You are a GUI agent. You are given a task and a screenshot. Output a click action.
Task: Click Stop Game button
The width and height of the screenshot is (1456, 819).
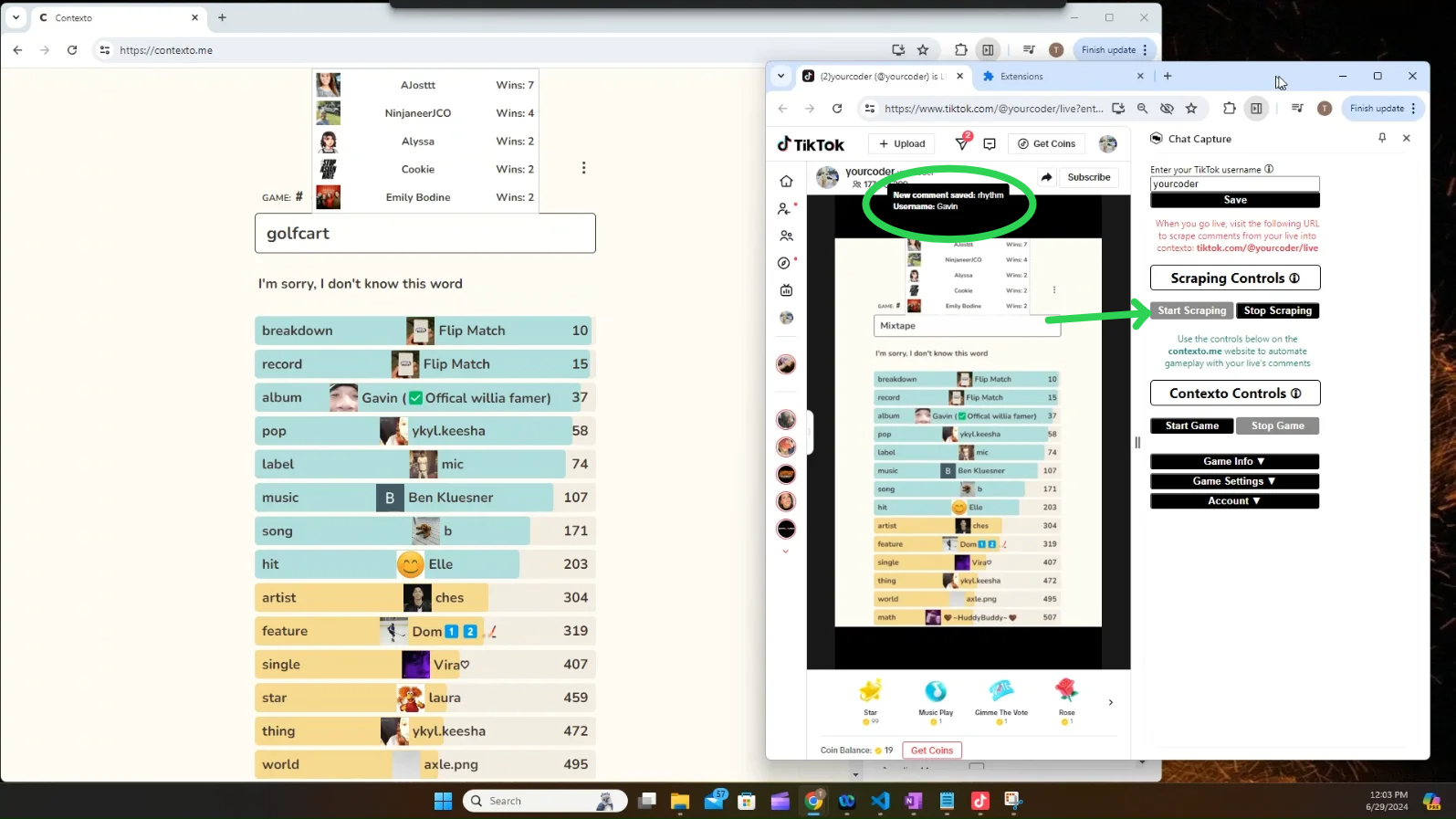(1278, 425)
